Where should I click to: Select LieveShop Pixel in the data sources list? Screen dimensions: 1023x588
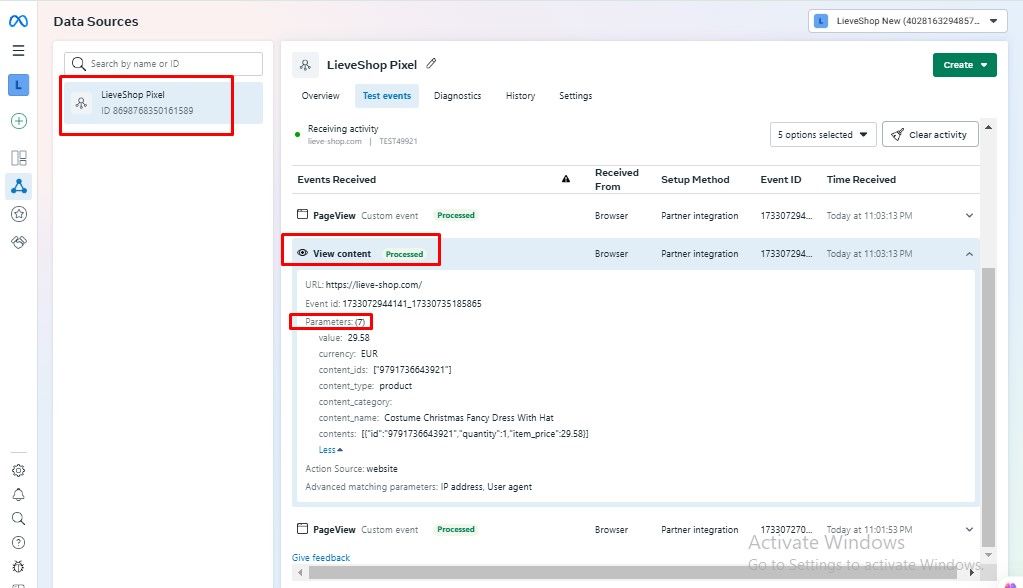tap(163, 102)
